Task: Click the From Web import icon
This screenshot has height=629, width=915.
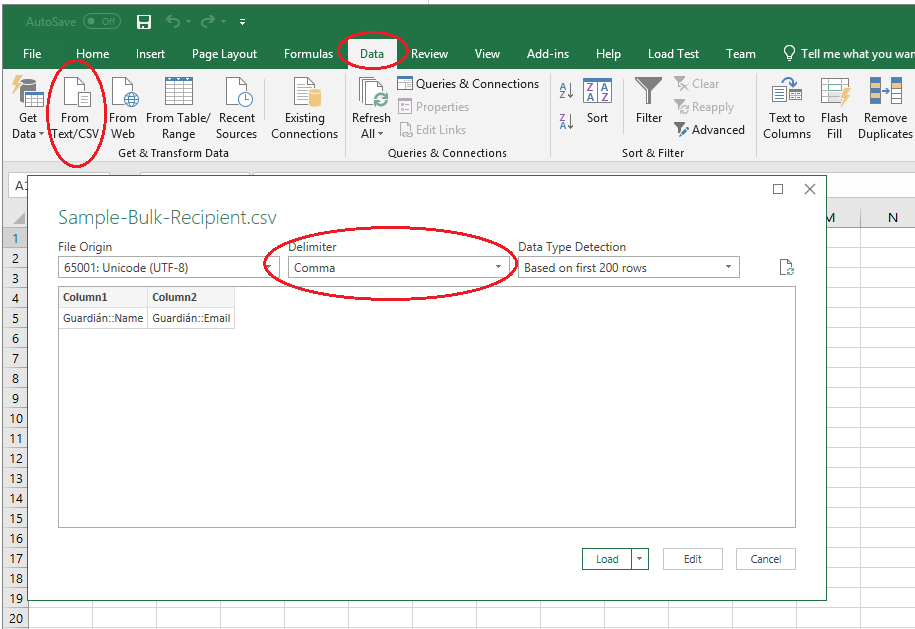Action: [123, 94]
